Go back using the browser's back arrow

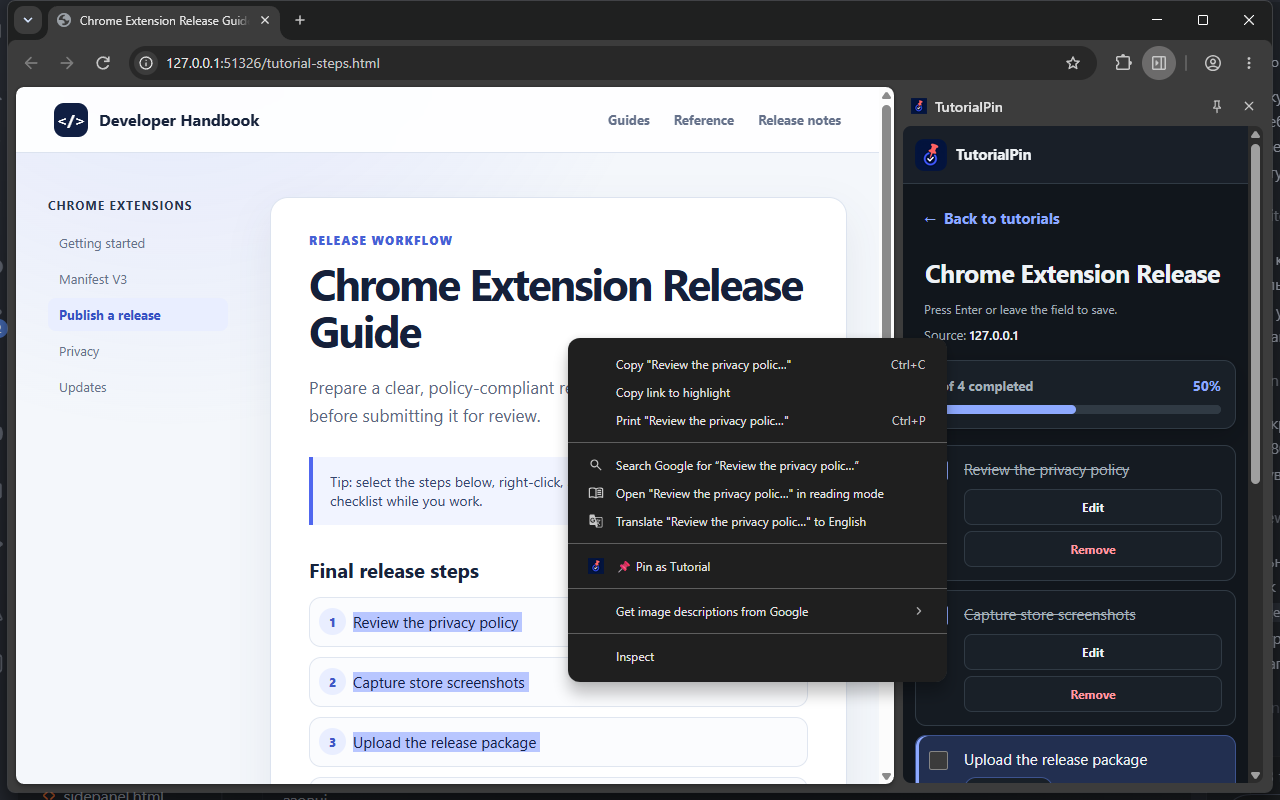(31, 63)
